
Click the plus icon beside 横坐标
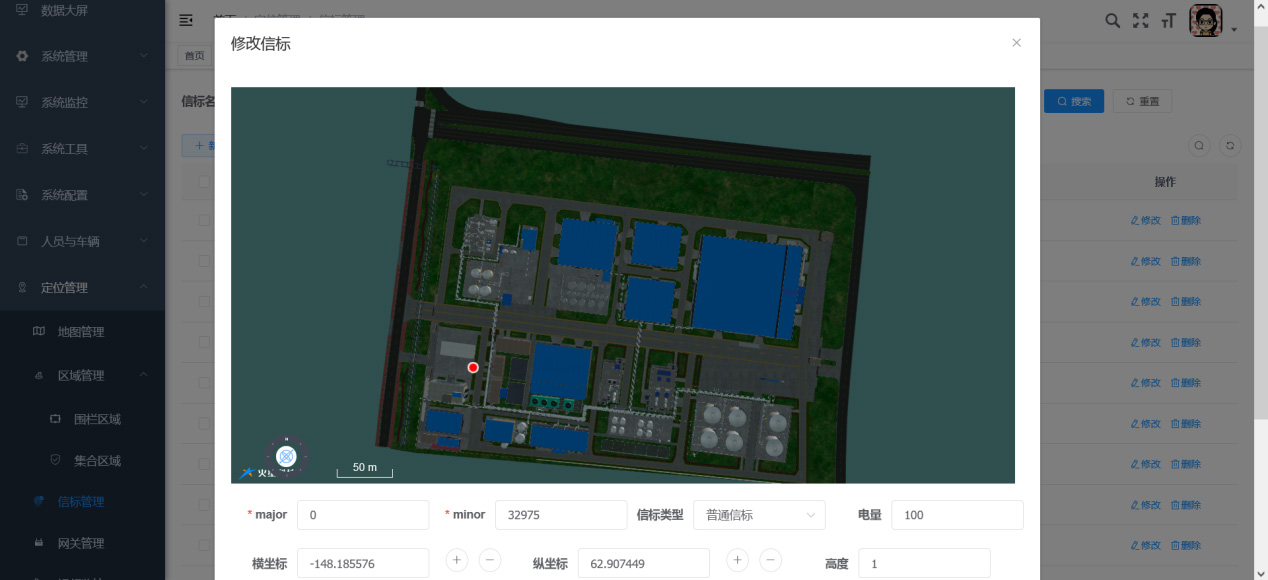pos(456,560)
